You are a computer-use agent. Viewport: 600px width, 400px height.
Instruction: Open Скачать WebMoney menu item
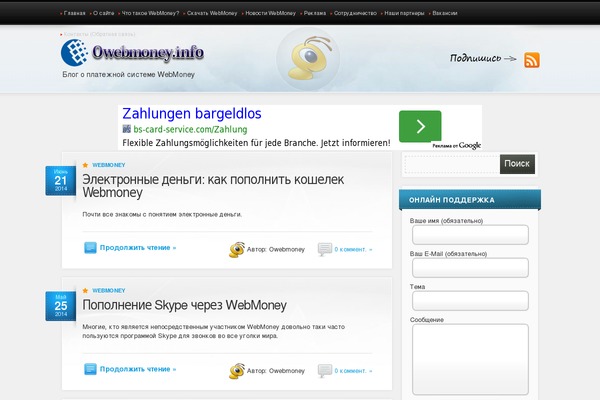[x=212, y=13]
